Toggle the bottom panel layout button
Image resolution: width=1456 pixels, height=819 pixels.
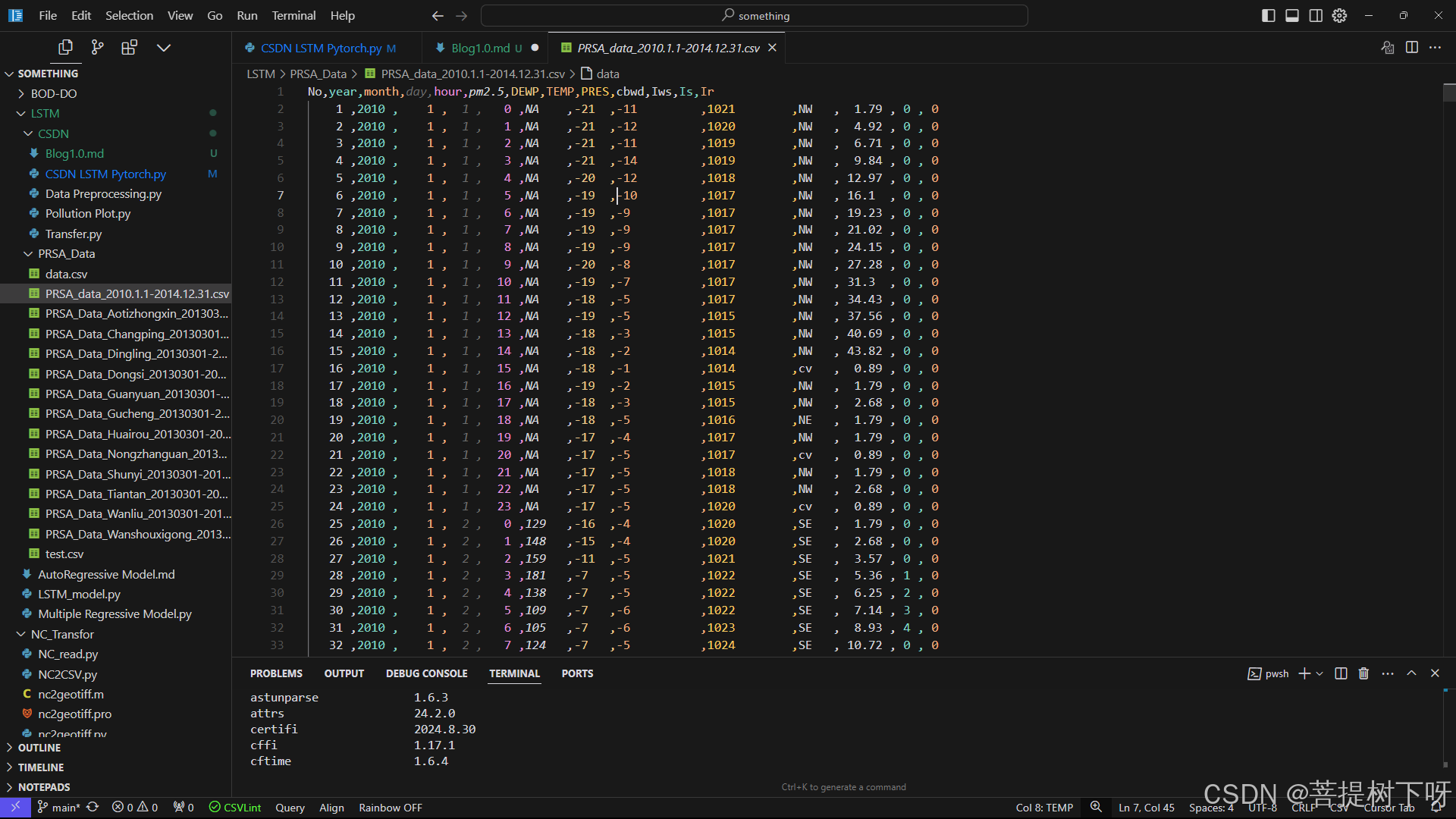(x=1291, y=15)
